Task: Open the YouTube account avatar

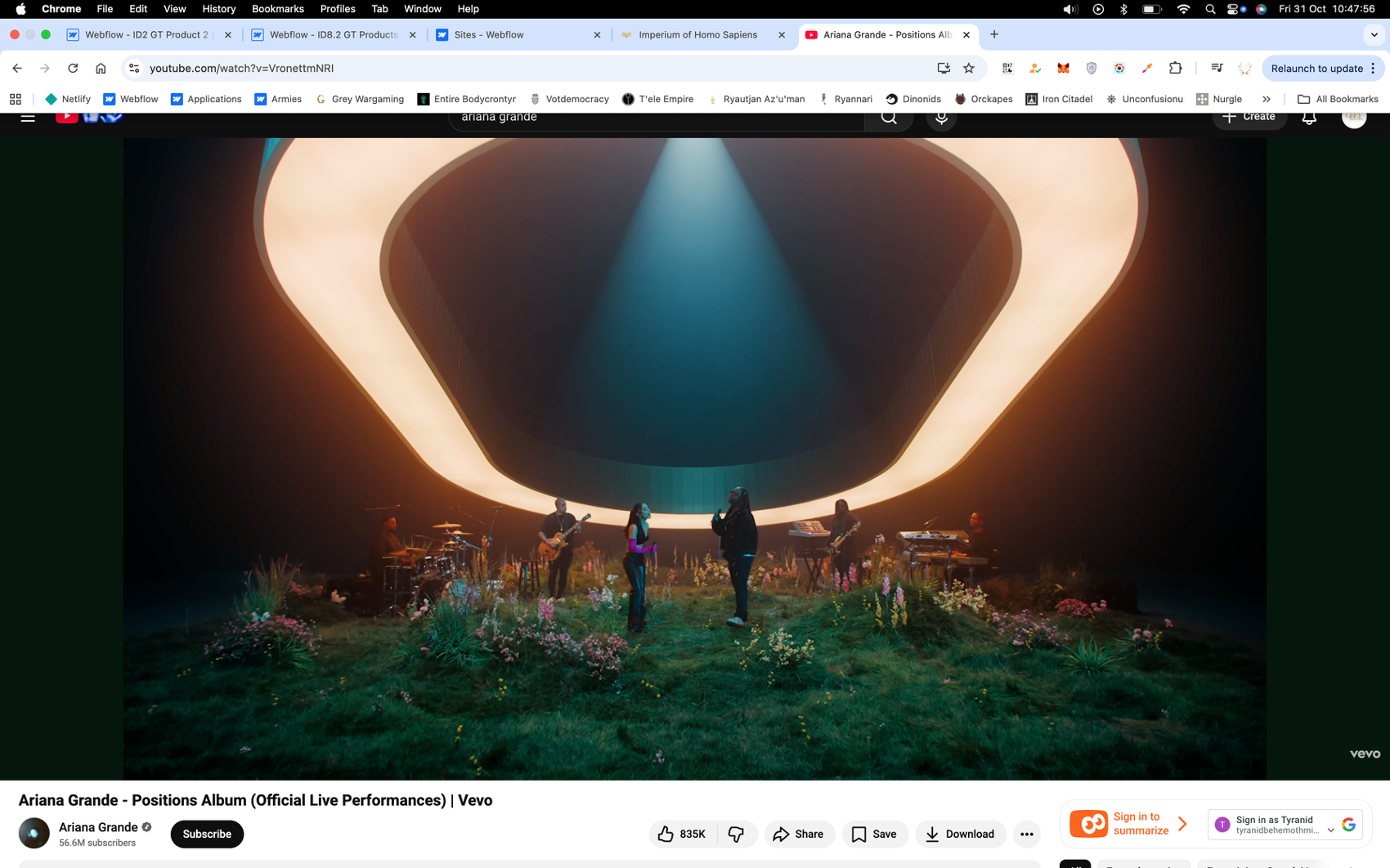Action: [1354, 117]
